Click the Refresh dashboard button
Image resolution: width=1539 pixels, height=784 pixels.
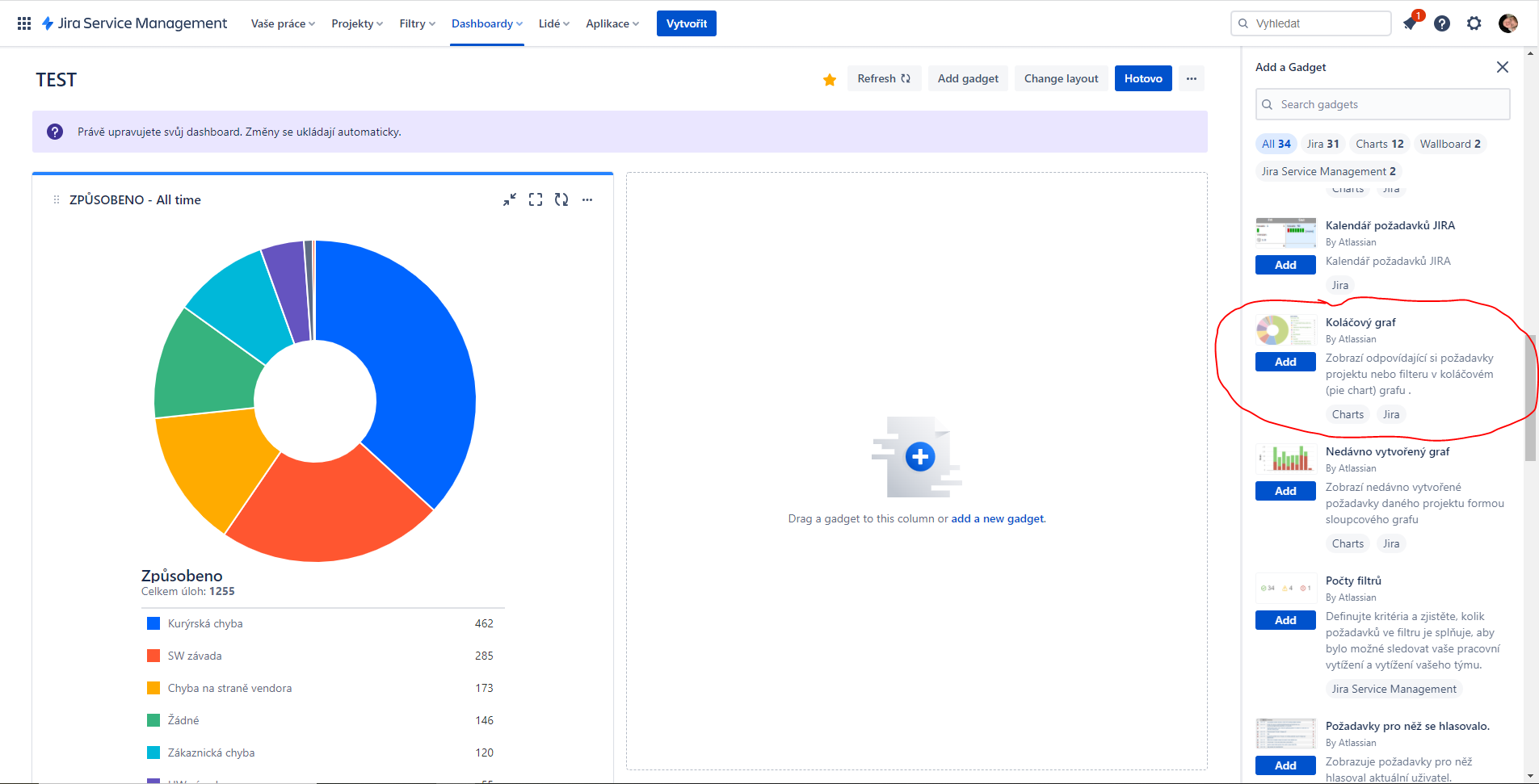click(884, 78)
